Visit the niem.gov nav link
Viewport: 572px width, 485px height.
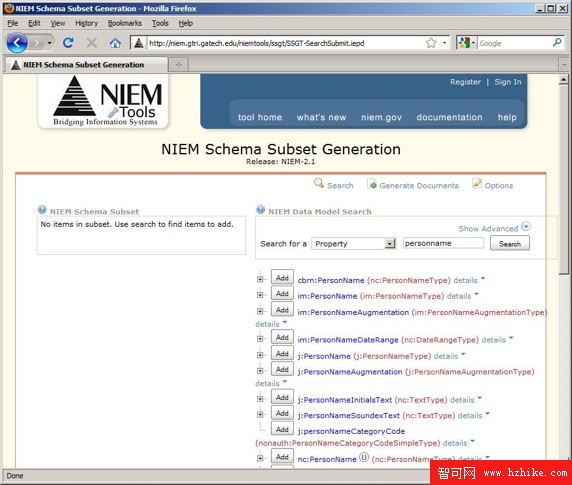click(x=381, y=117)
